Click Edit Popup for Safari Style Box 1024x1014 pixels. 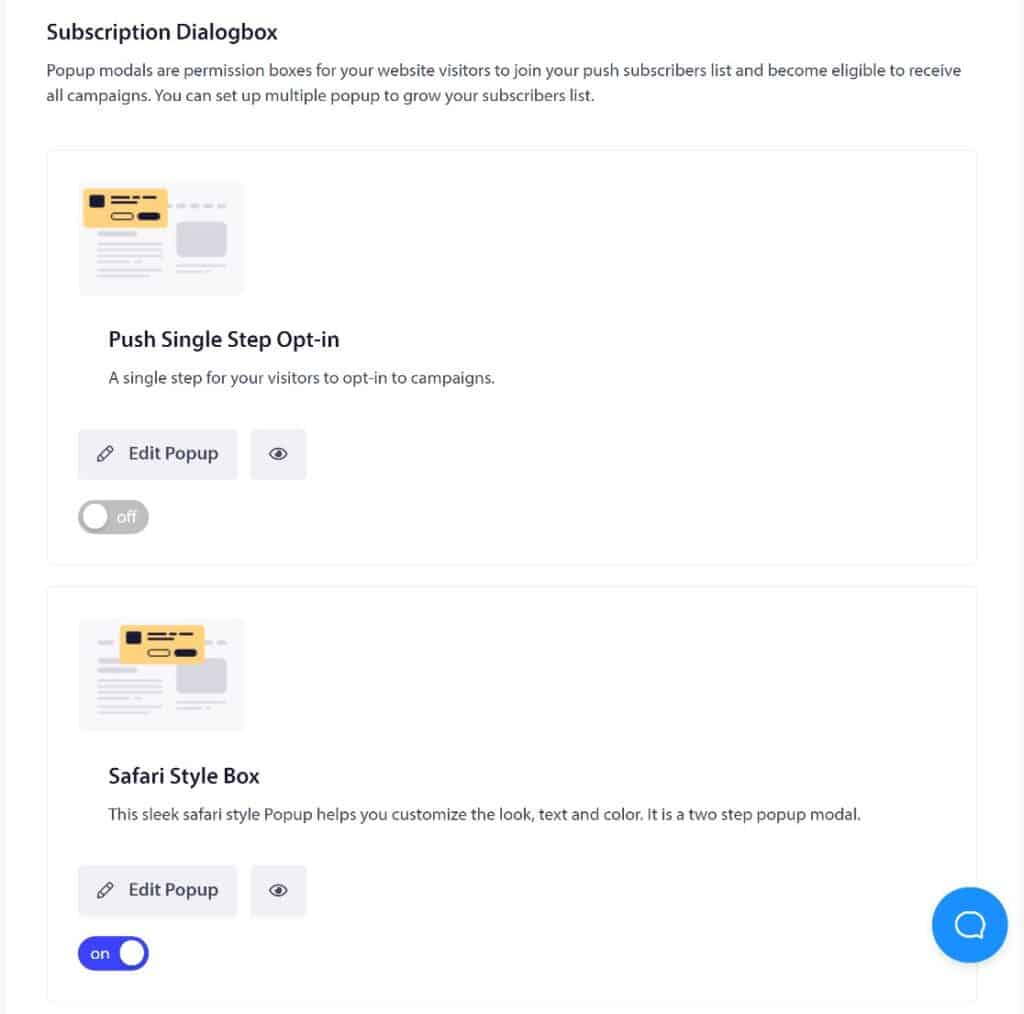158,890
